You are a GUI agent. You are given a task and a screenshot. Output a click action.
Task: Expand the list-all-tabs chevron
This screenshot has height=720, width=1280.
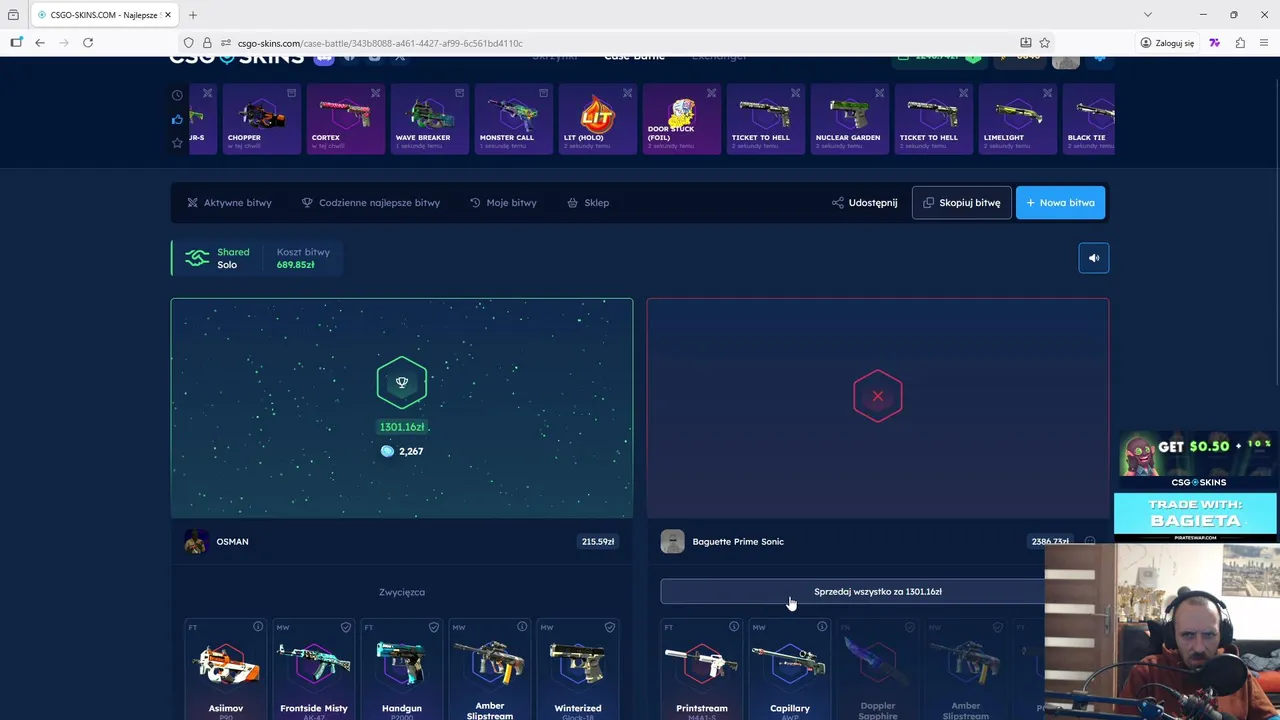(x=1148, y=15)
